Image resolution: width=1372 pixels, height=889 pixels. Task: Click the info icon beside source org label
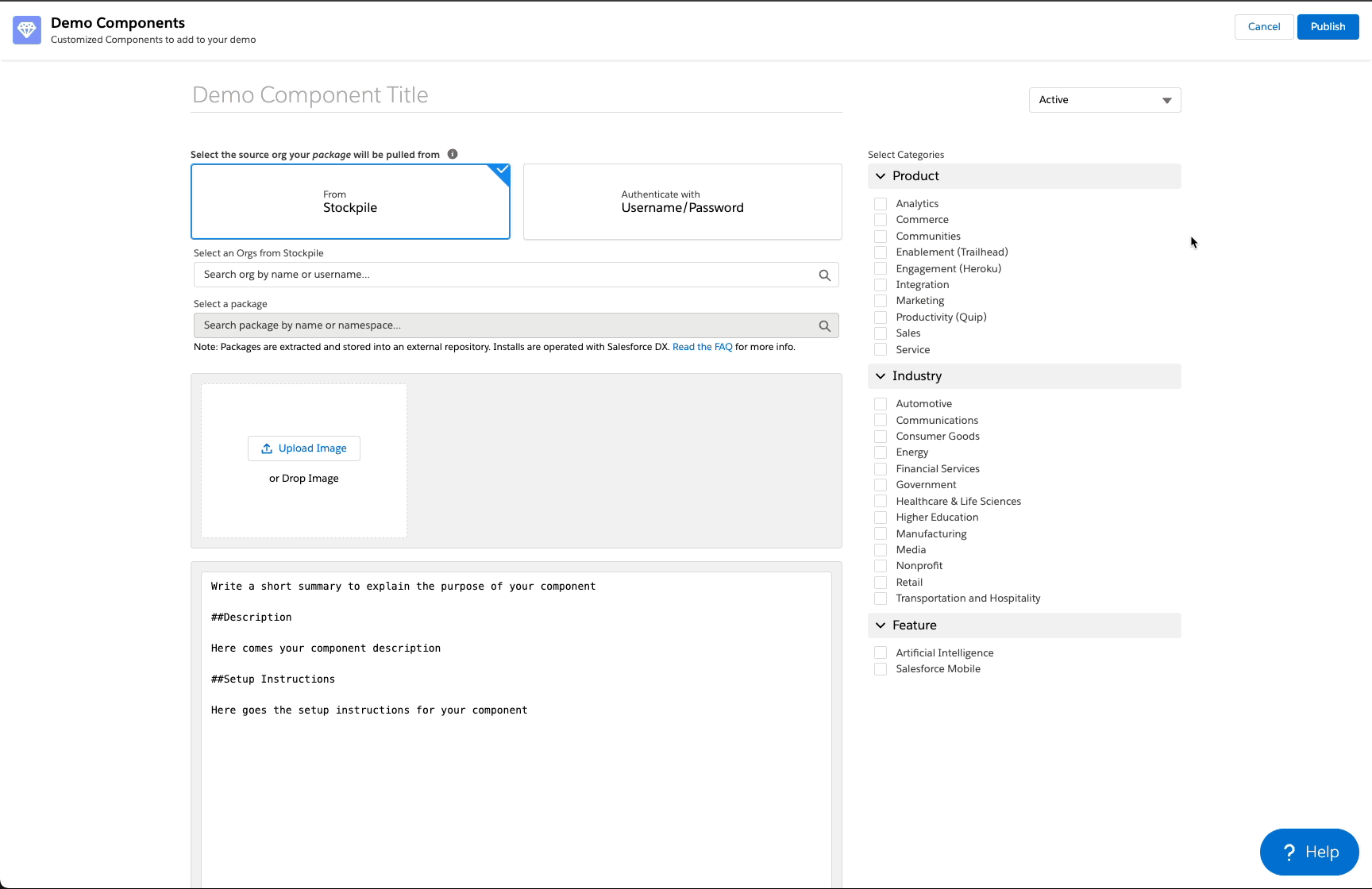pyautogui.click(x=453, y=154)
